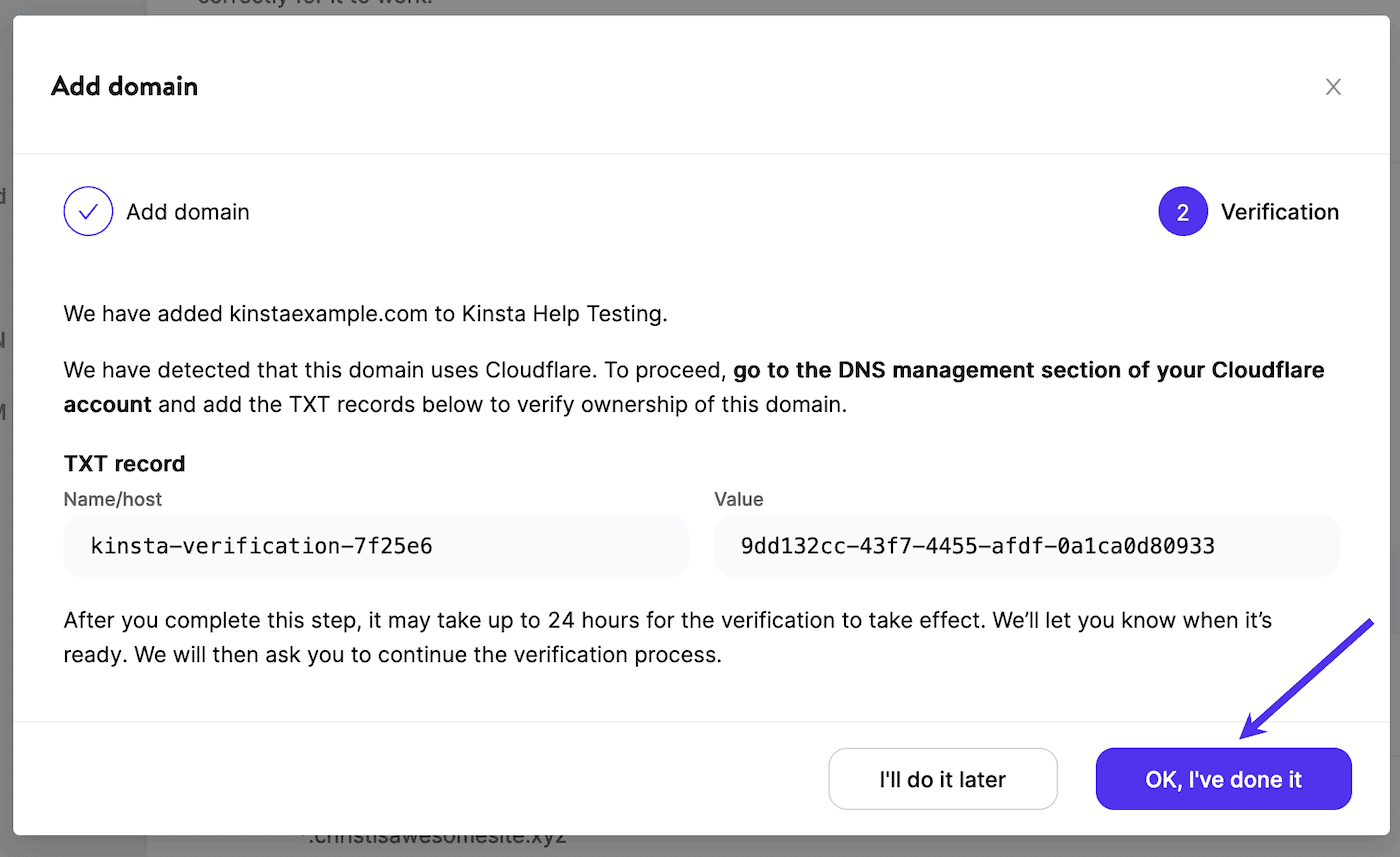The width and height of the screenshot is (1400, 857).
Task: Select the TXT record value 9dd132cc-43f7-4455-afdf-0a1ca0d80933
Action: (x=1026, y=546)
